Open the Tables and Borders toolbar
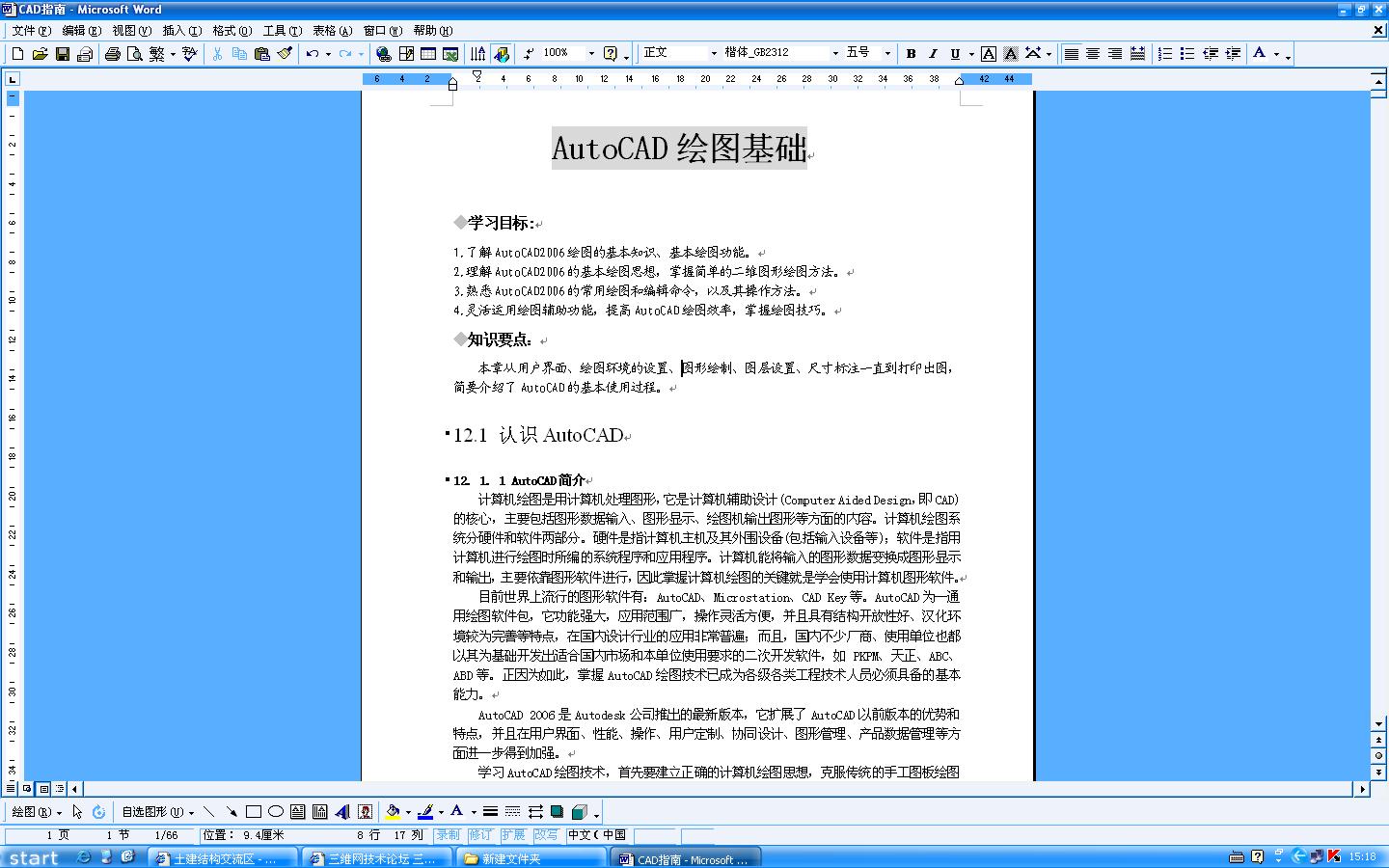Screen dimensions: 1389x868 tap(406, 54)
